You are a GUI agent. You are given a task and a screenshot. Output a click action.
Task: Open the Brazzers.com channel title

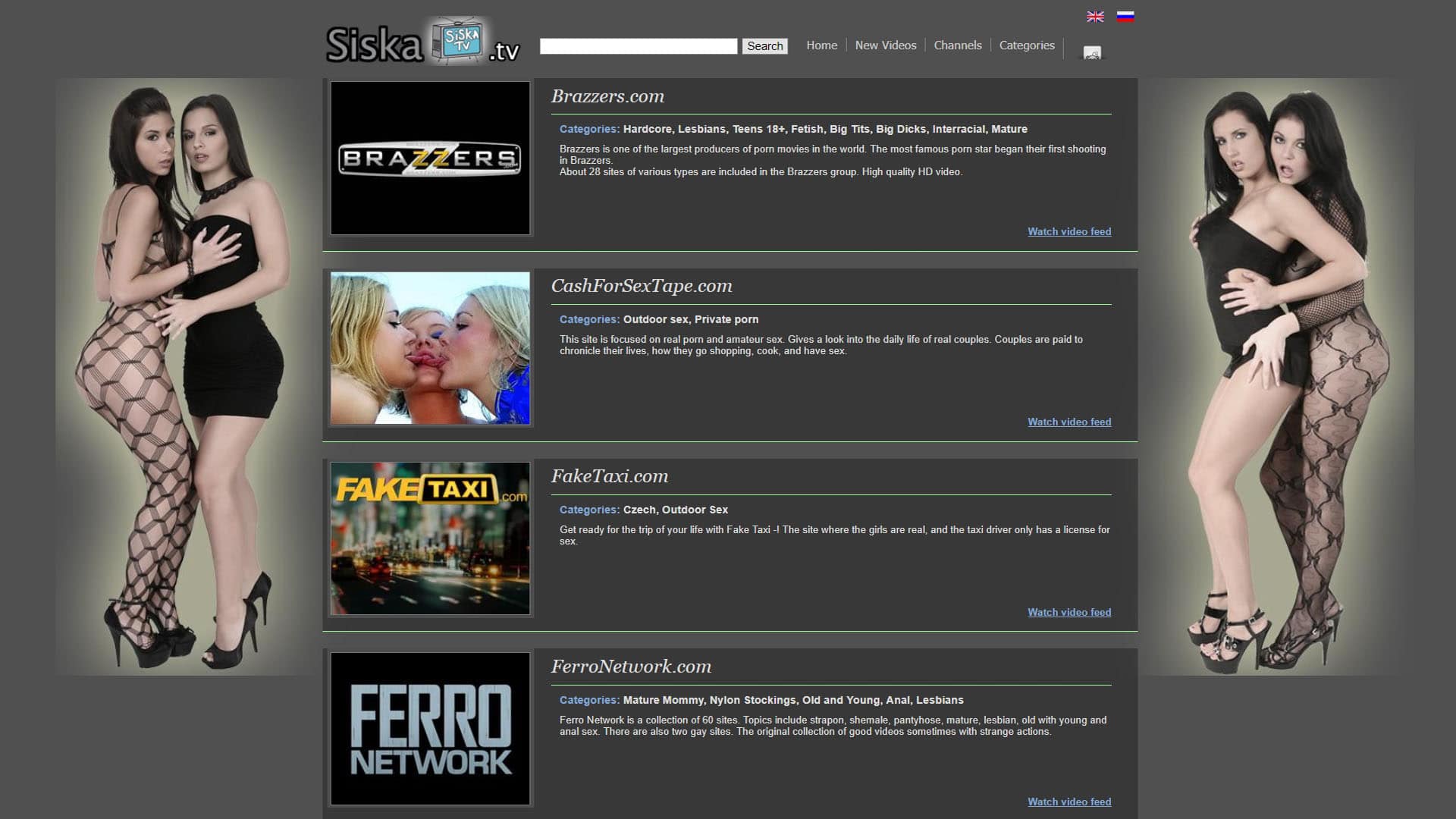(x=607, y=96)
